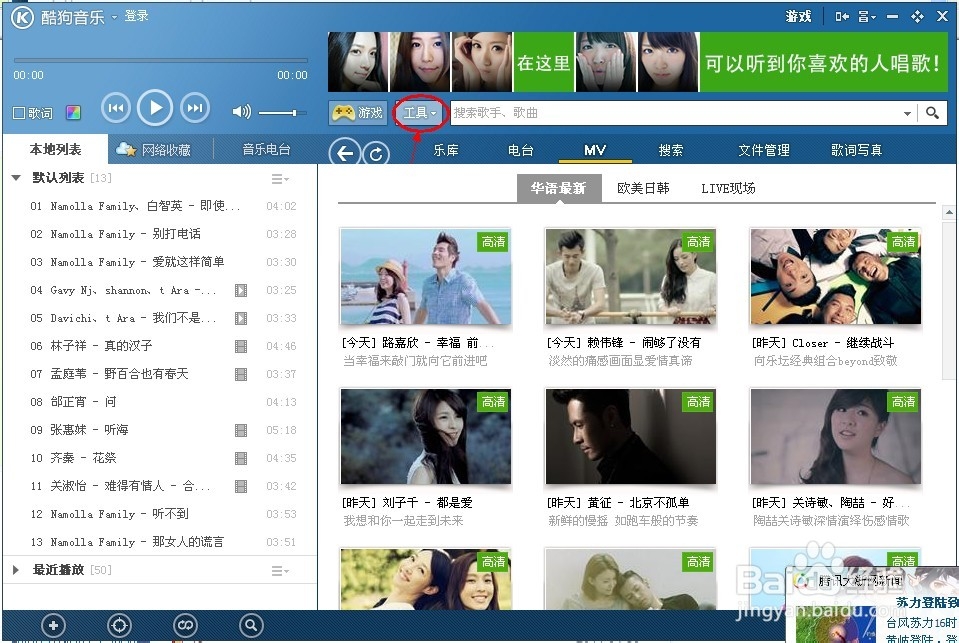
Task: Play the 路嘉欣 幸福 MV thumbnail
Action: (426, 277)
